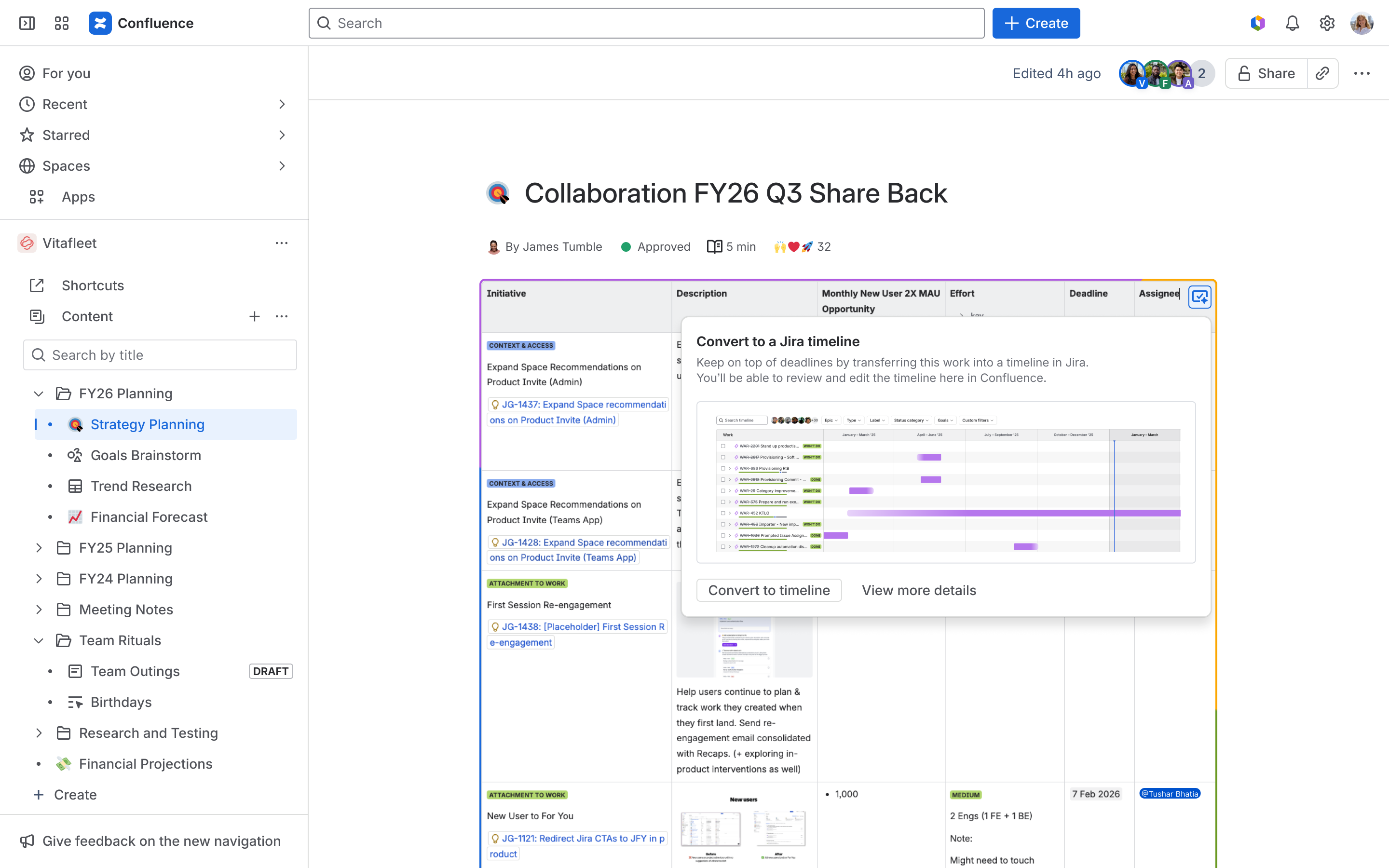Click the For you person icon
1389x868 pixels.
tap(27, 73)
